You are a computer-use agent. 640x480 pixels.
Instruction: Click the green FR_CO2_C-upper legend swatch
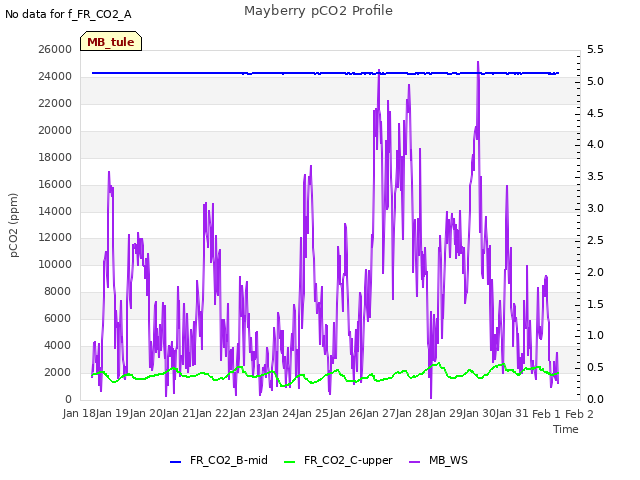pos(289,462)
